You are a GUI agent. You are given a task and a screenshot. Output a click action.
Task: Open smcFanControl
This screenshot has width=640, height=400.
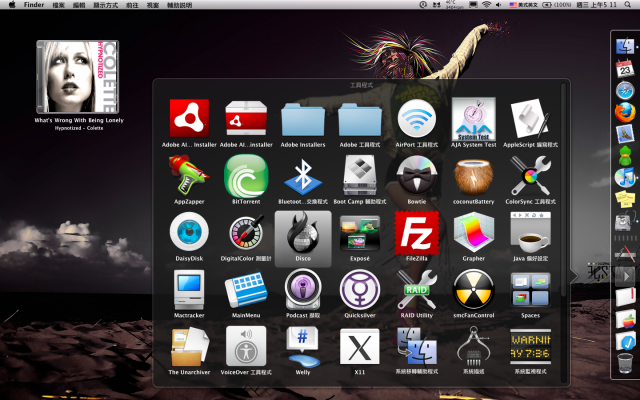tap(473, 290)
